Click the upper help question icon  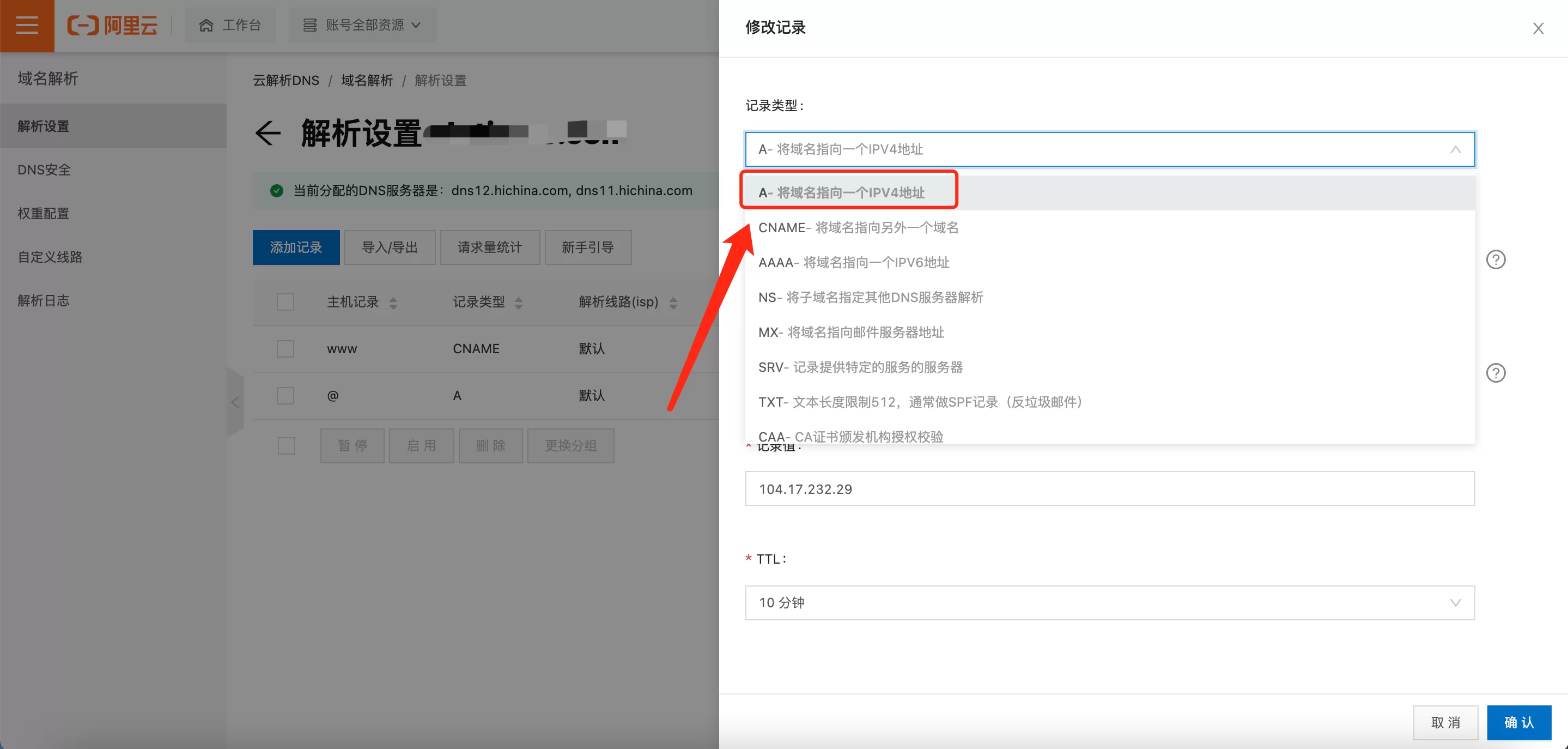[1496, 260]
